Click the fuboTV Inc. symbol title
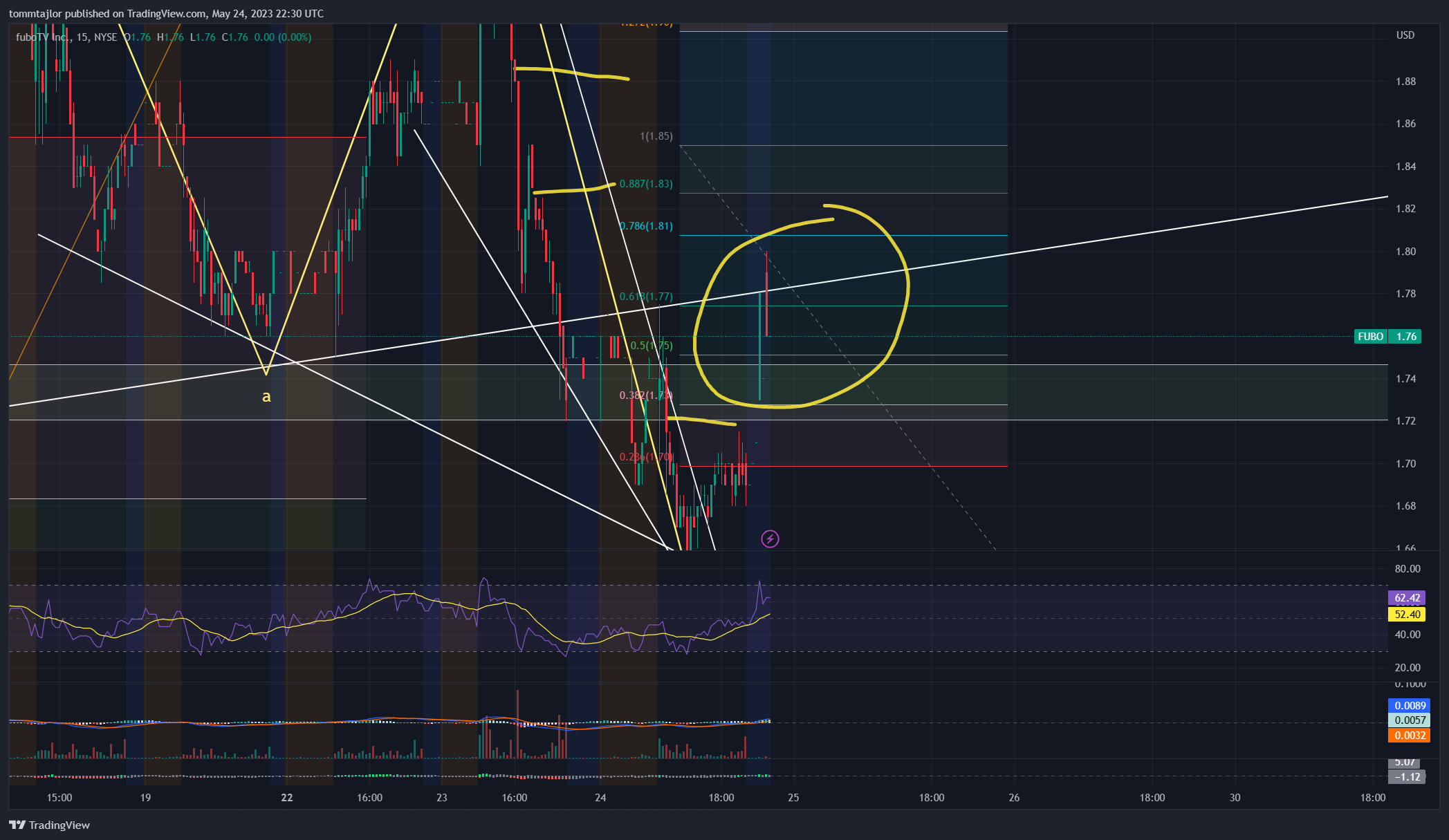This screenshot has width=1449, height=840. (42, 37)
